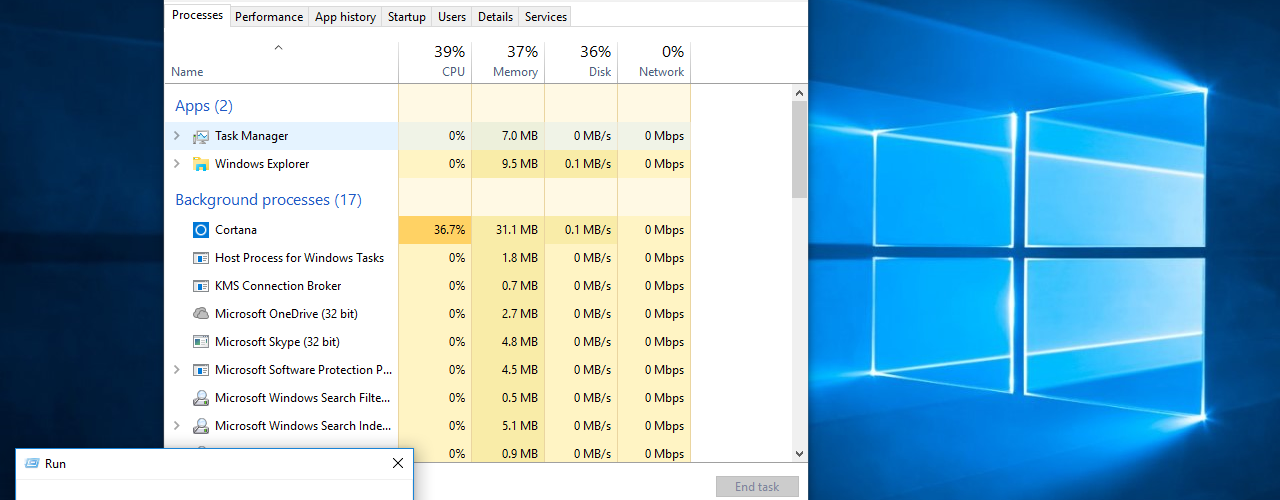The width and height of the screenshot is (1280, 500).
Task: Click the KMS Connection Broker icon
Action: [x=201, y=286]
